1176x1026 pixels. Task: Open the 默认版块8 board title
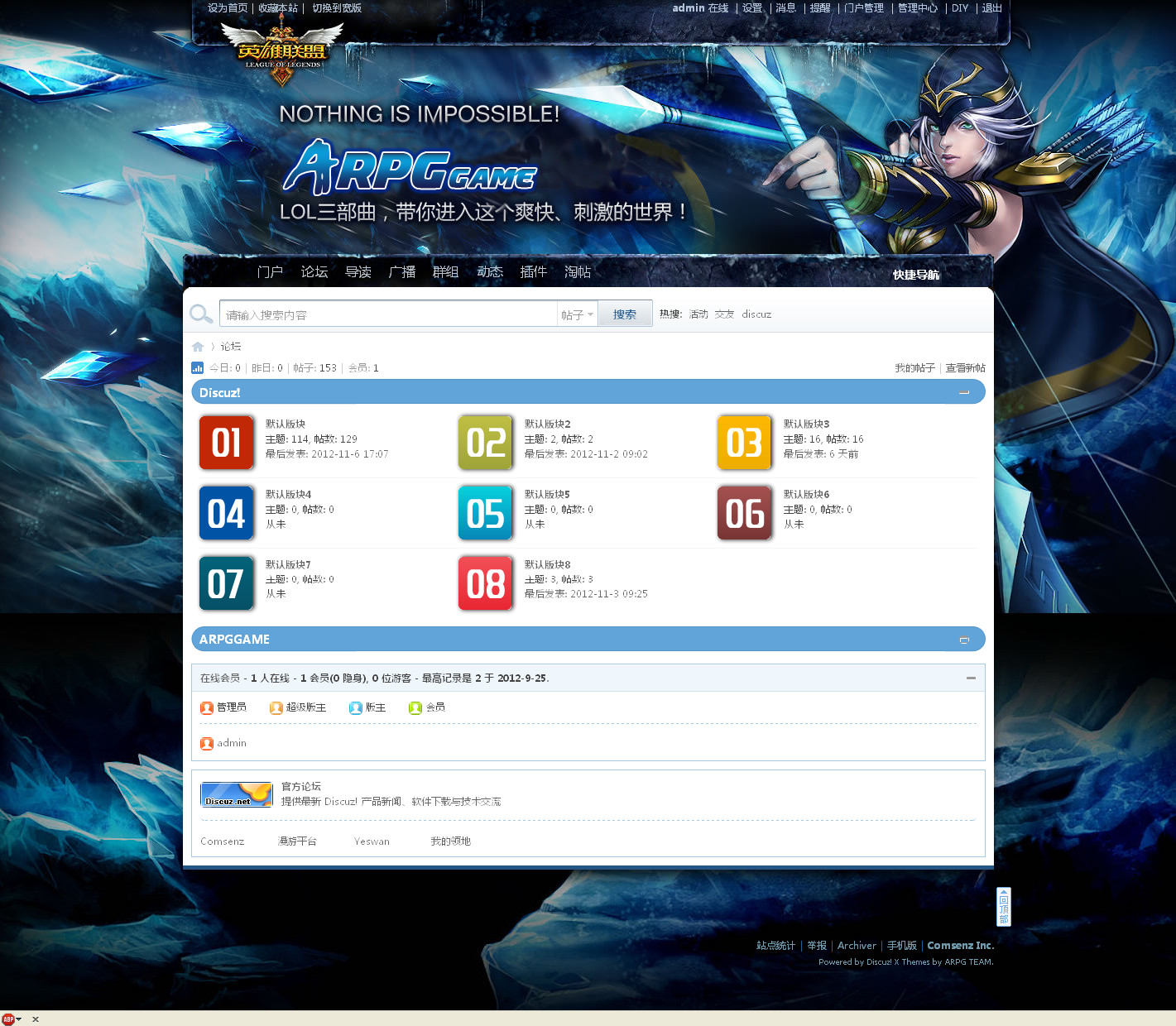(x=547, y=564)
